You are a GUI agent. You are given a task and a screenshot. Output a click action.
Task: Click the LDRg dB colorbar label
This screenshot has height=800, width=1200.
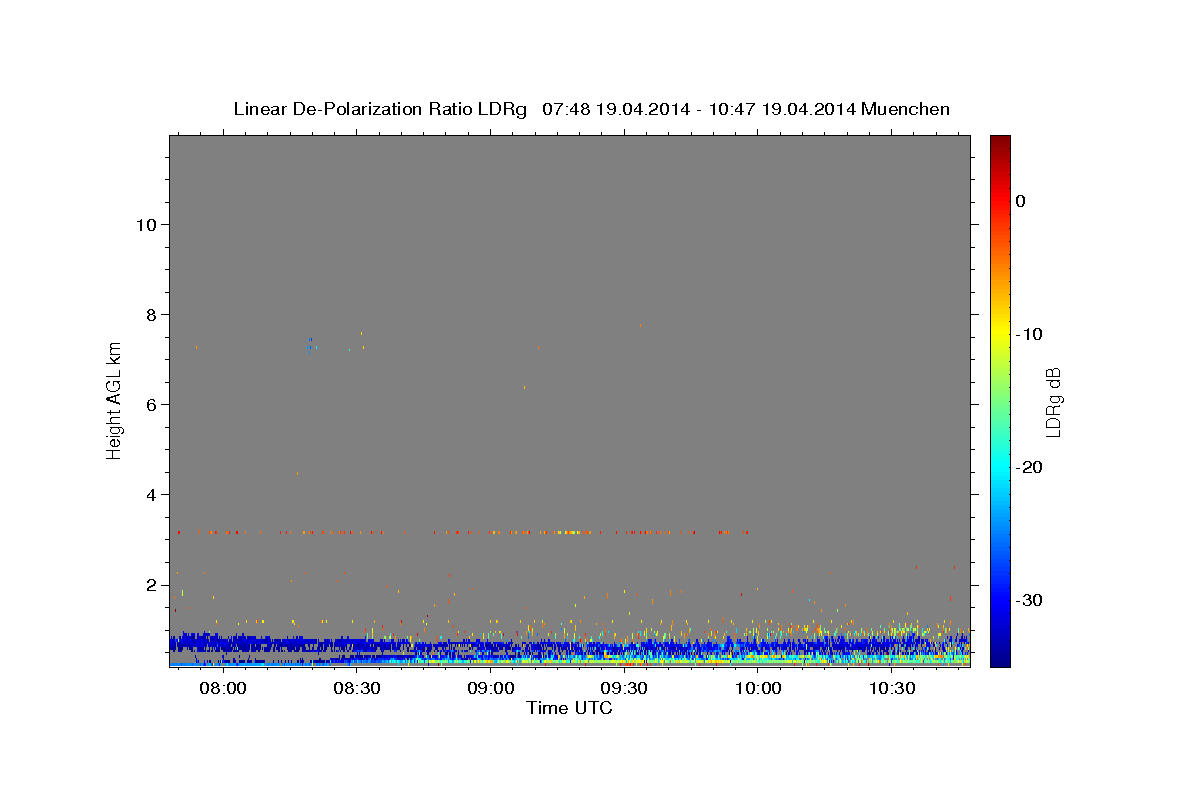[1053, 401]
